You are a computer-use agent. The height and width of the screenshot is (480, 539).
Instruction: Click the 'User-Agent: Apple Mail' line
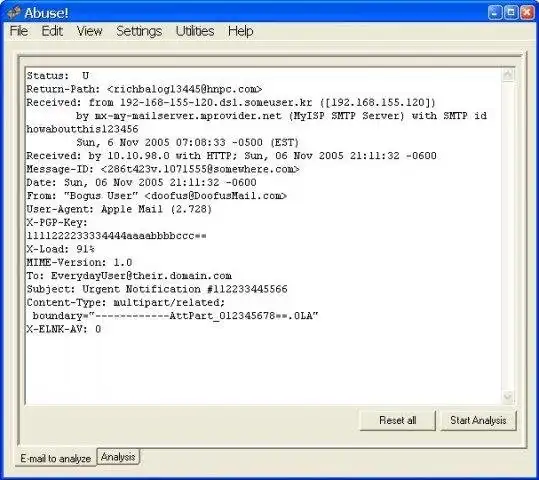click(x=119, y=209)
